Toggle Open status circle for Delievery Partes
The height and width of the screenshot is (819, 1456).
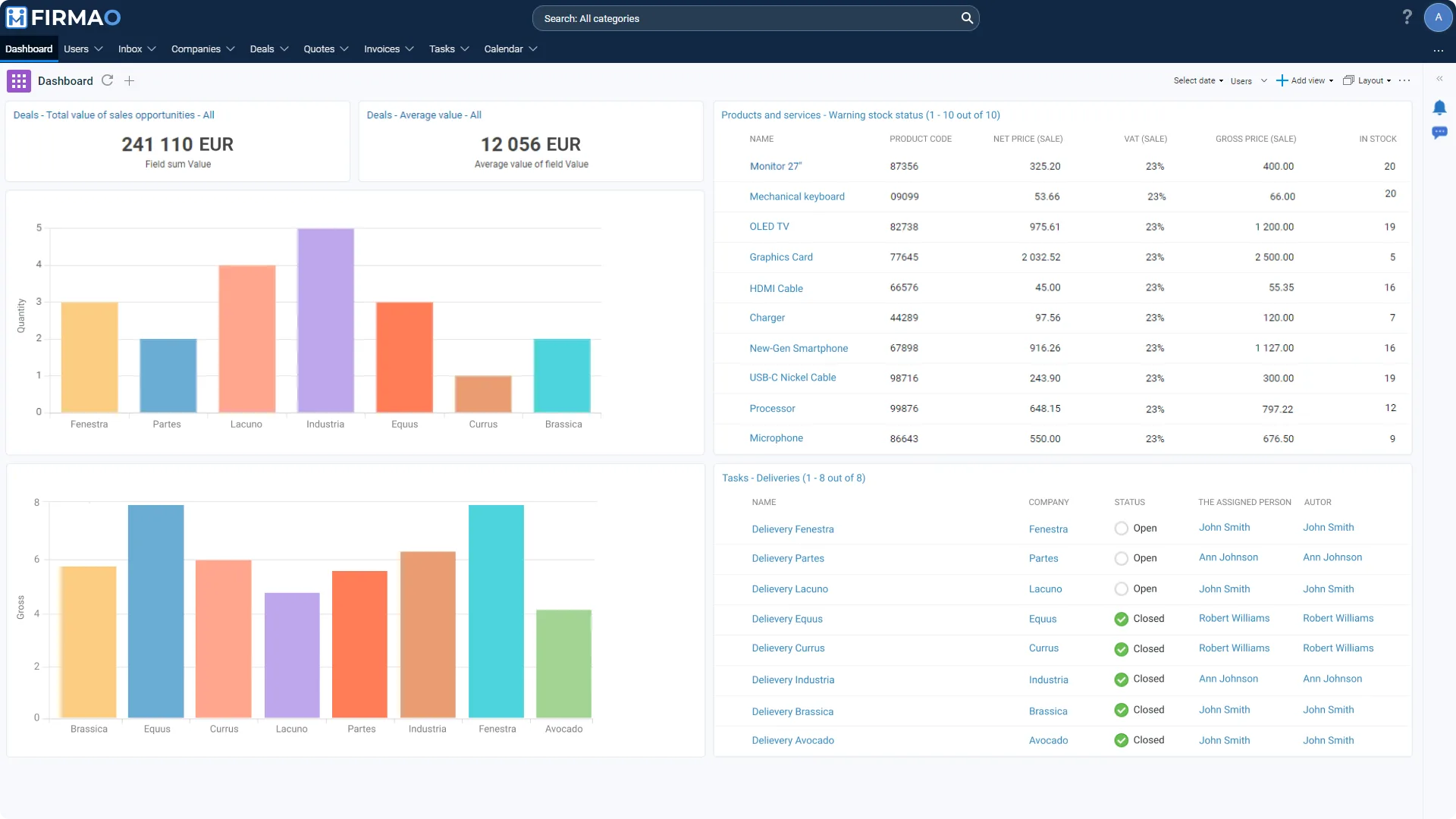(x=1121, y=558)
